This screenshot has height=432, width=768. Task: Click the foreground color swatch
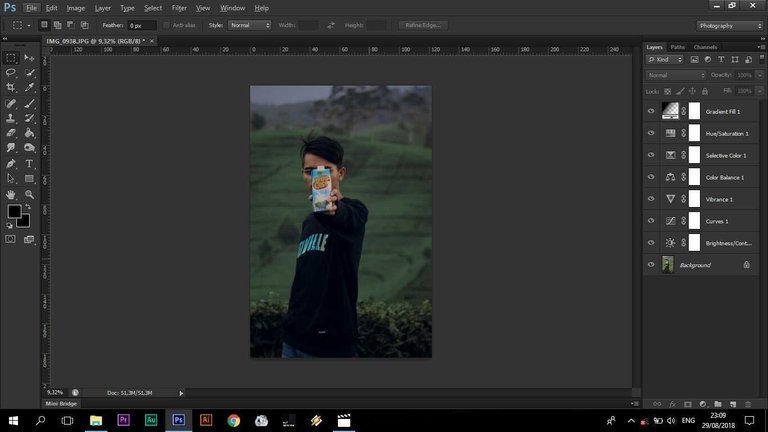pyautogui.click(x=14, y=211)
